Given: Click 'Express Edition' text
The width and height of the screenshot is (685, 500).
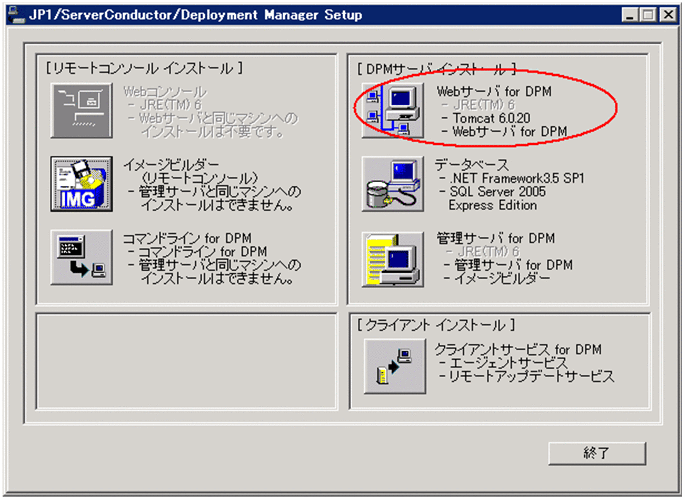Looking at the screenshot, I should coord(493,205).
